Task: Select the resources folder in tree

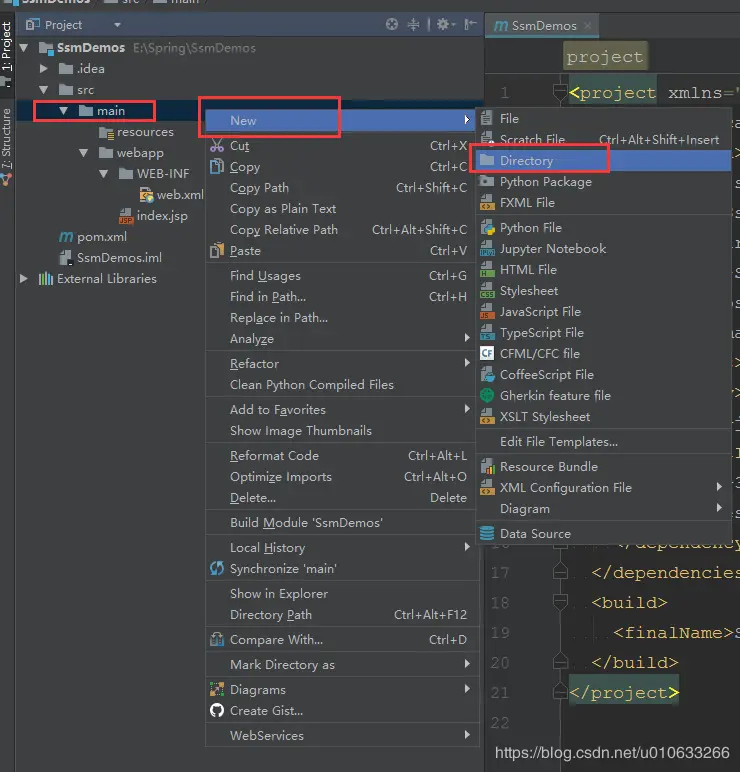Action: pyautogui.click(x=136, y=132)
